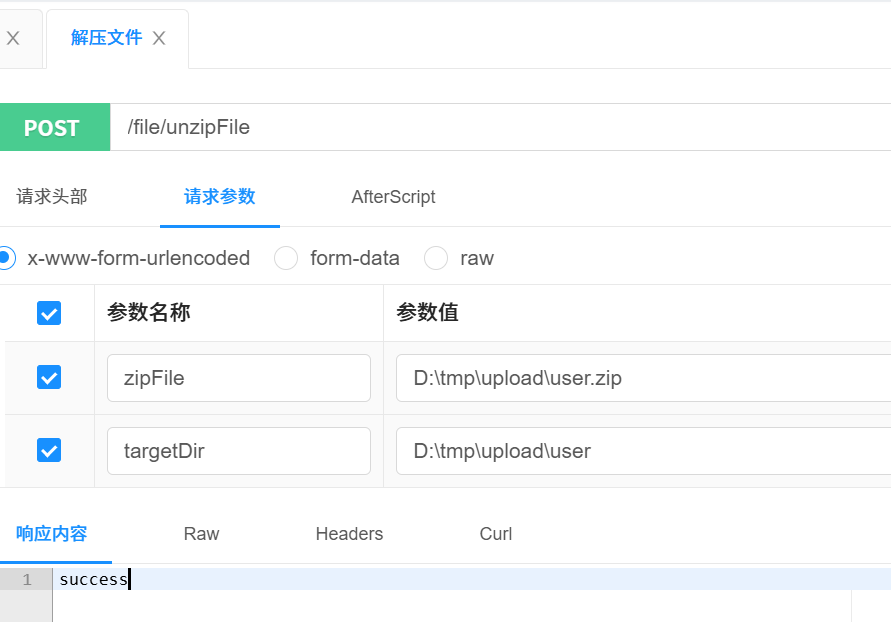The height and width of the screenshot is (622, 891).
Task: Select the form-data body format
Action: (x=286, y=258)
